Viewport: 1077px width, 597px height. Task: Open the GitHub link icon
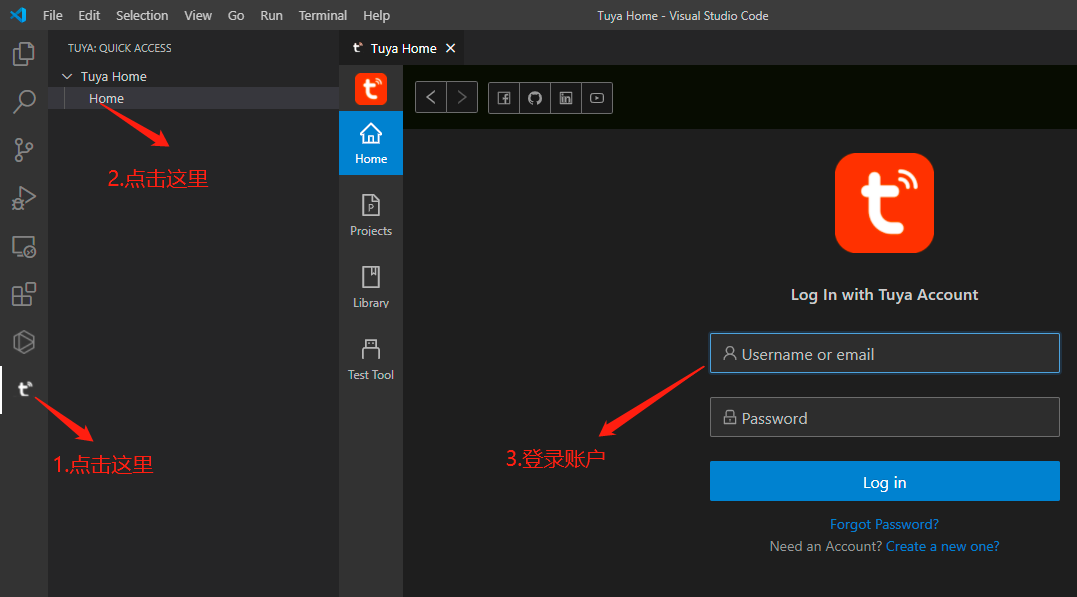[x=535, y=98]
